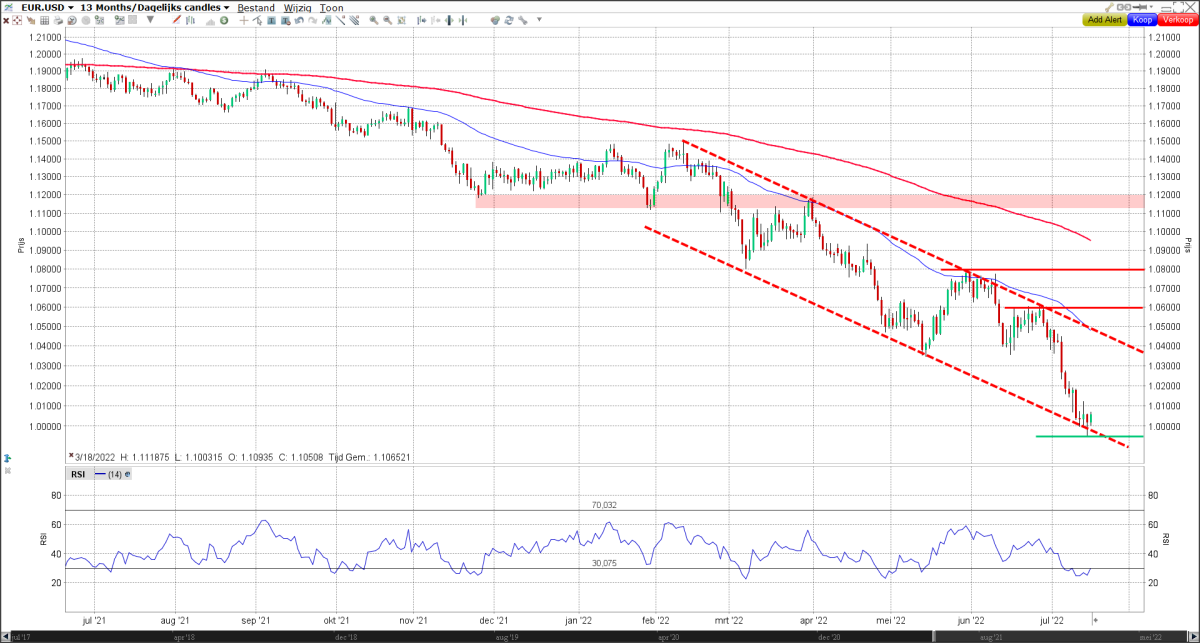The image size is (1200, 643).
Task: Click the Add Alert button
Action: (x=1104, y=20)
